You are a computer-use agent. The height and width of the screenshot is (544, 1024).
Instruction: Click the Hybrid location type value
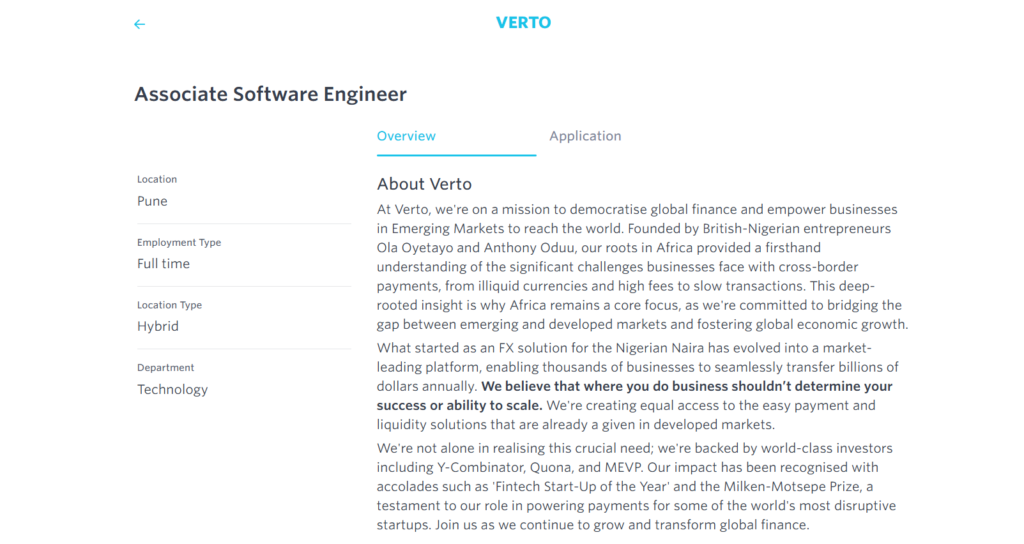(x=158, y=326)
